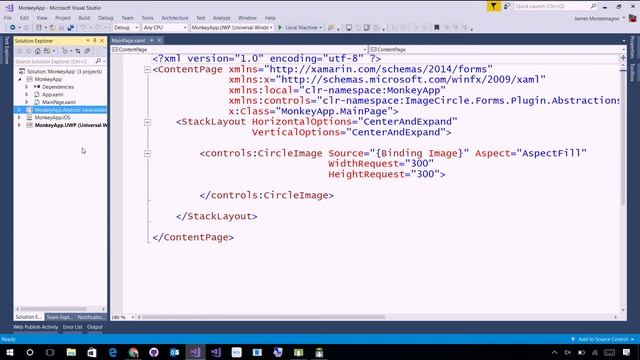Click the yellow notifications filter flag icon
The width and height of the screenshot is (640, 360).
[493, 6]
